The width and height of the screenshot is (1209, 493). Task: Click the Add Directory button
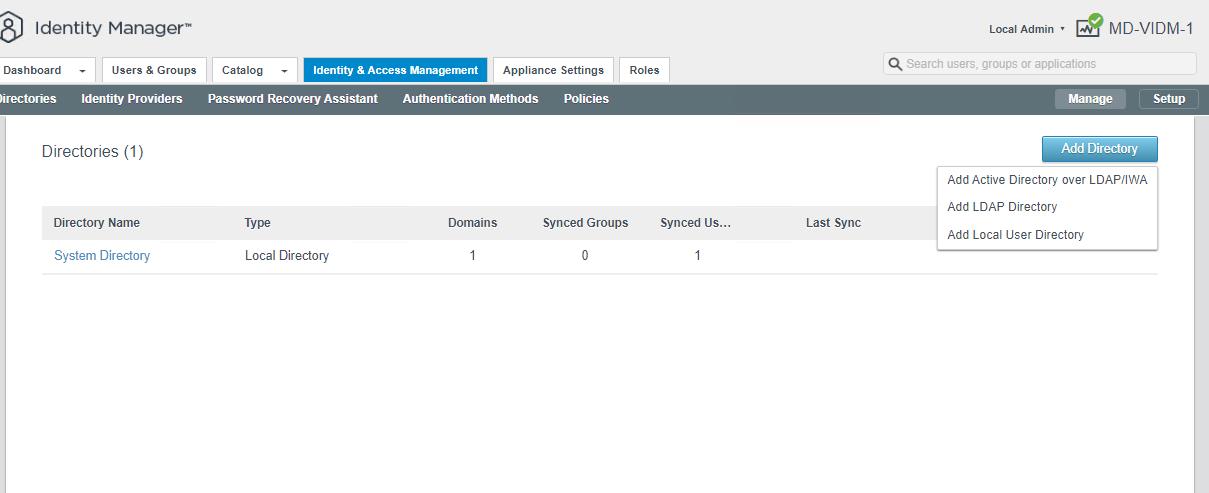pyautogui.click(x=1099, y=149)
